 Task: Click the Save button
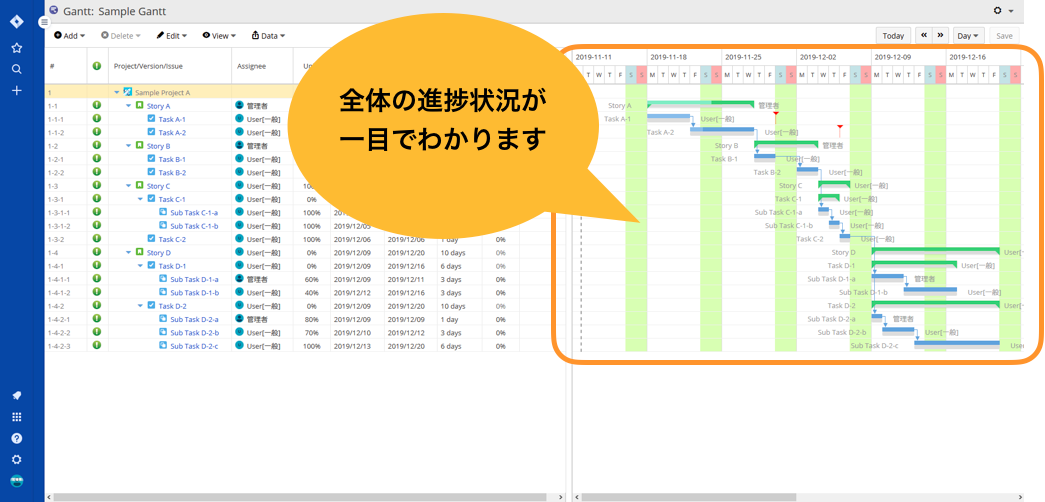pos(1004,36)
